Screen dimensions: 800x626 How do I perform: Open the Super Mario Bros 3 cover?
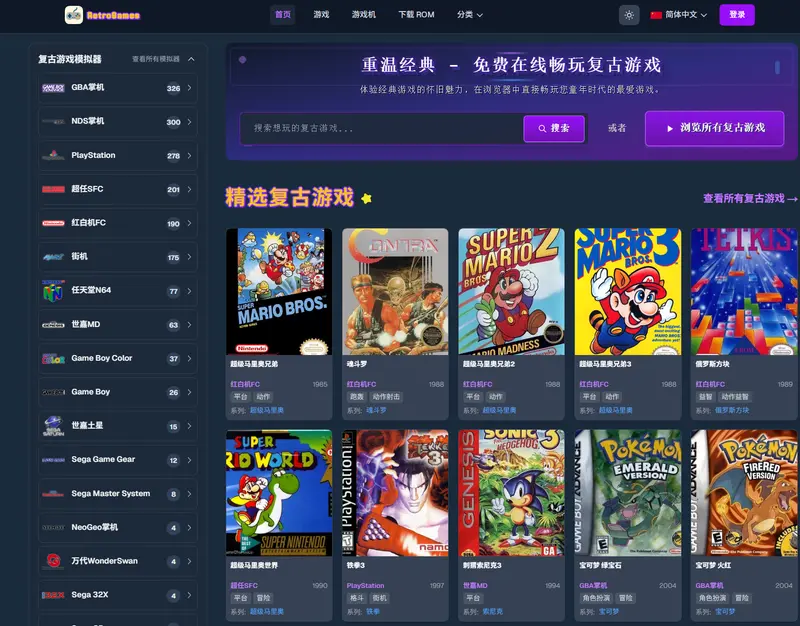[628, 291]
